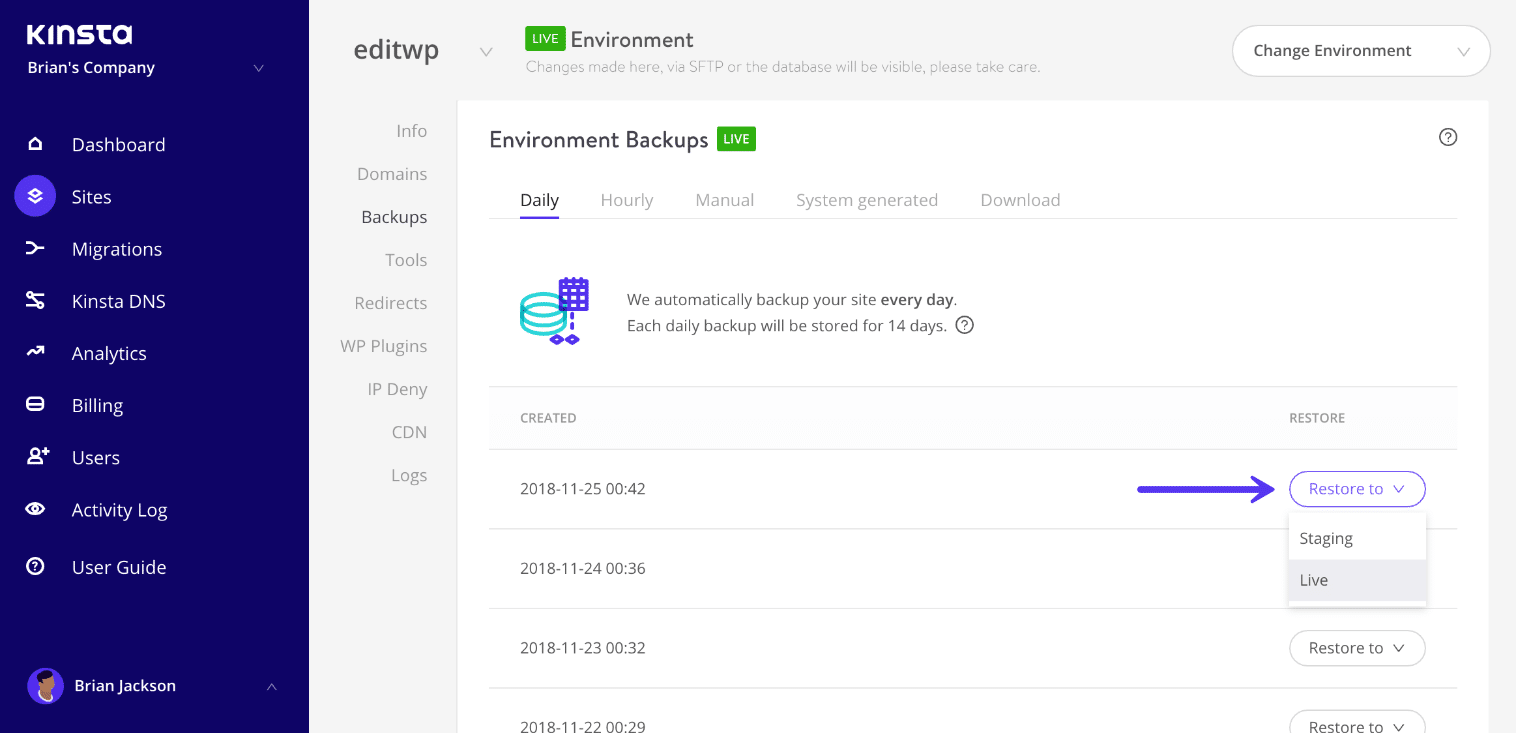Image resolution: width=1516 pixels, height=733 pixels.
Task: Open the tooltip beside '14 days' text
Action: tap(964, 325)
